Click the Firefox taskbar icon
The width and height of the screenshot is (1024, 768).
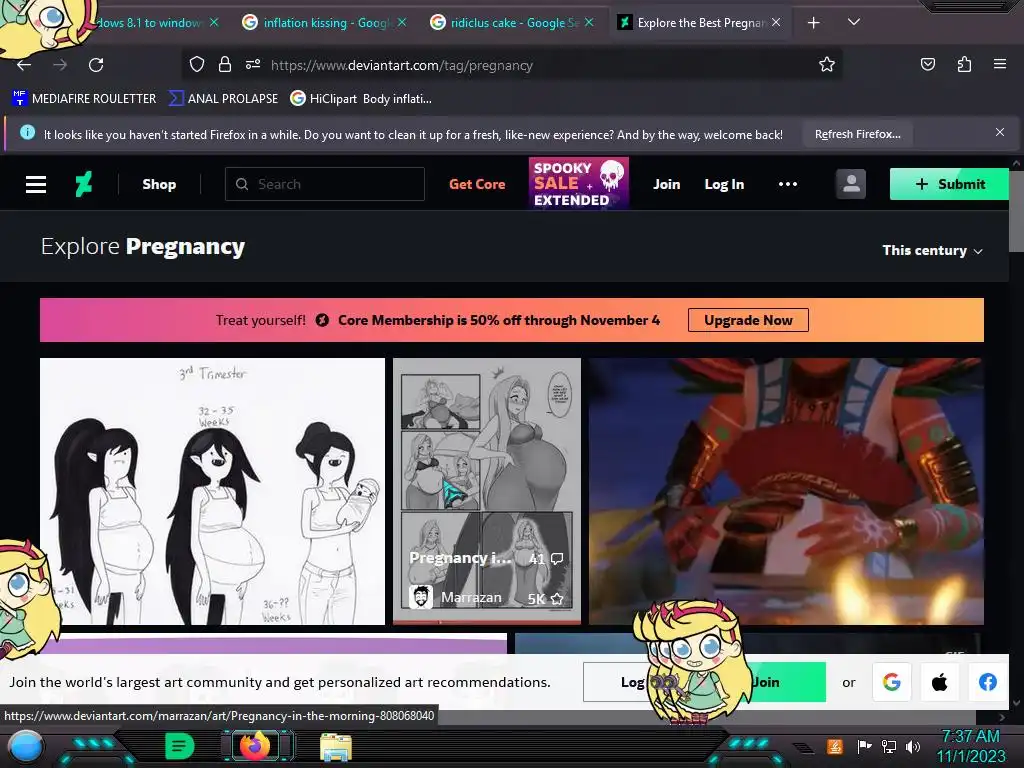pyautogui.click(x=255, y=745)
